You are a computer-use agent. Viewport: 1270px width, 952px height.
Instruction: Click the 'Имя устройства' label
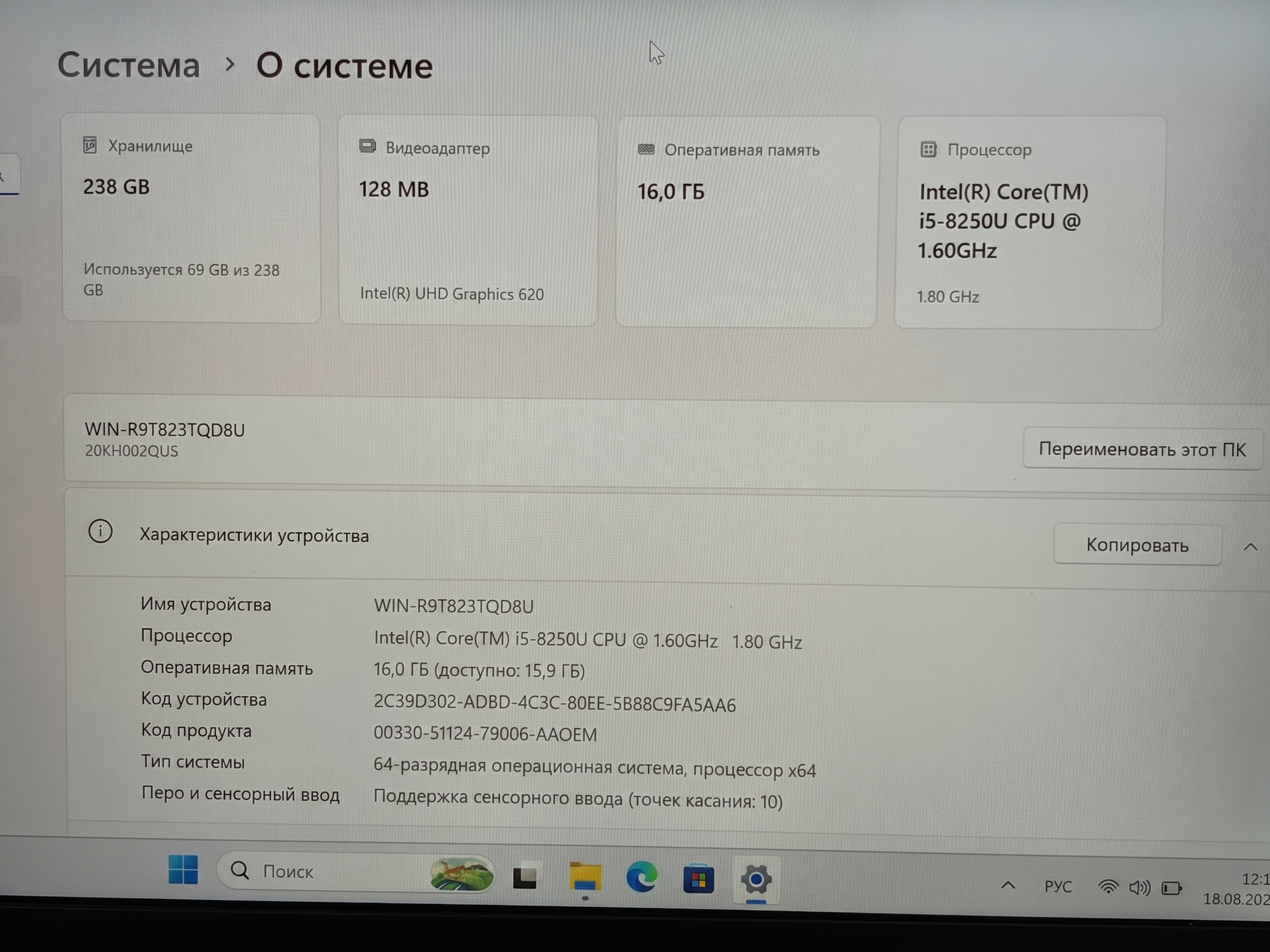pos(206,603)
